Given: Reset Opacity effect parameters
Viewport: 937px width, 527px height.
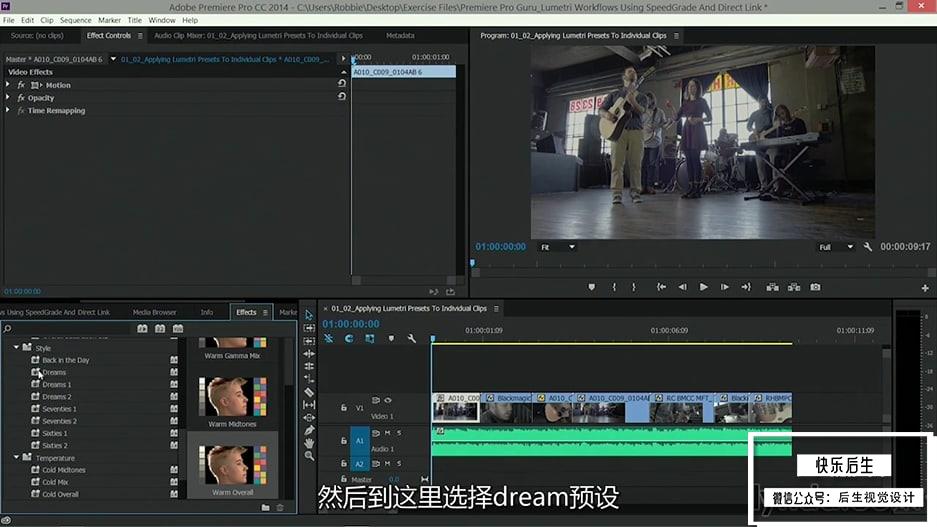Looking at the screenshot, I should coord(342,96).
